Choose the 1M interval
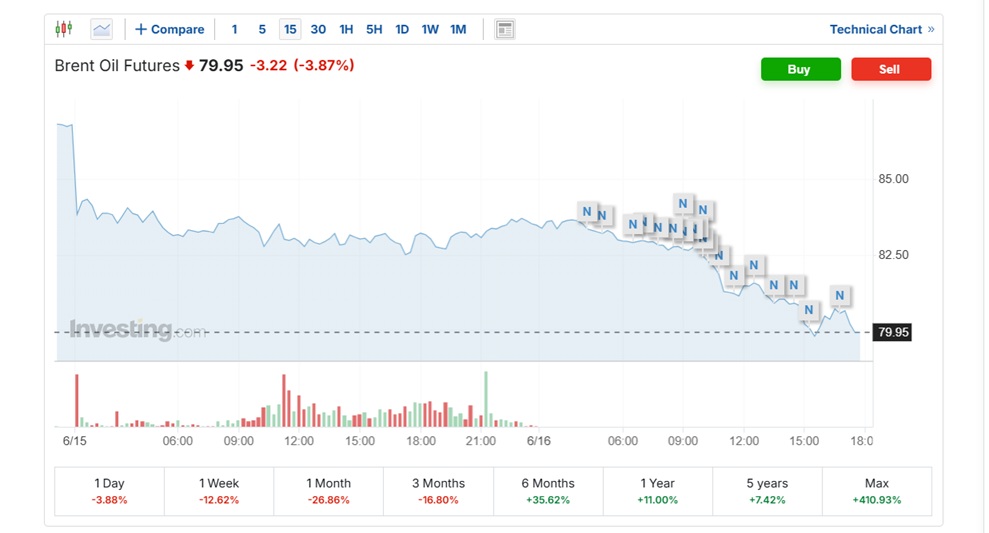 pyautogui.click(x=458, y=29)
